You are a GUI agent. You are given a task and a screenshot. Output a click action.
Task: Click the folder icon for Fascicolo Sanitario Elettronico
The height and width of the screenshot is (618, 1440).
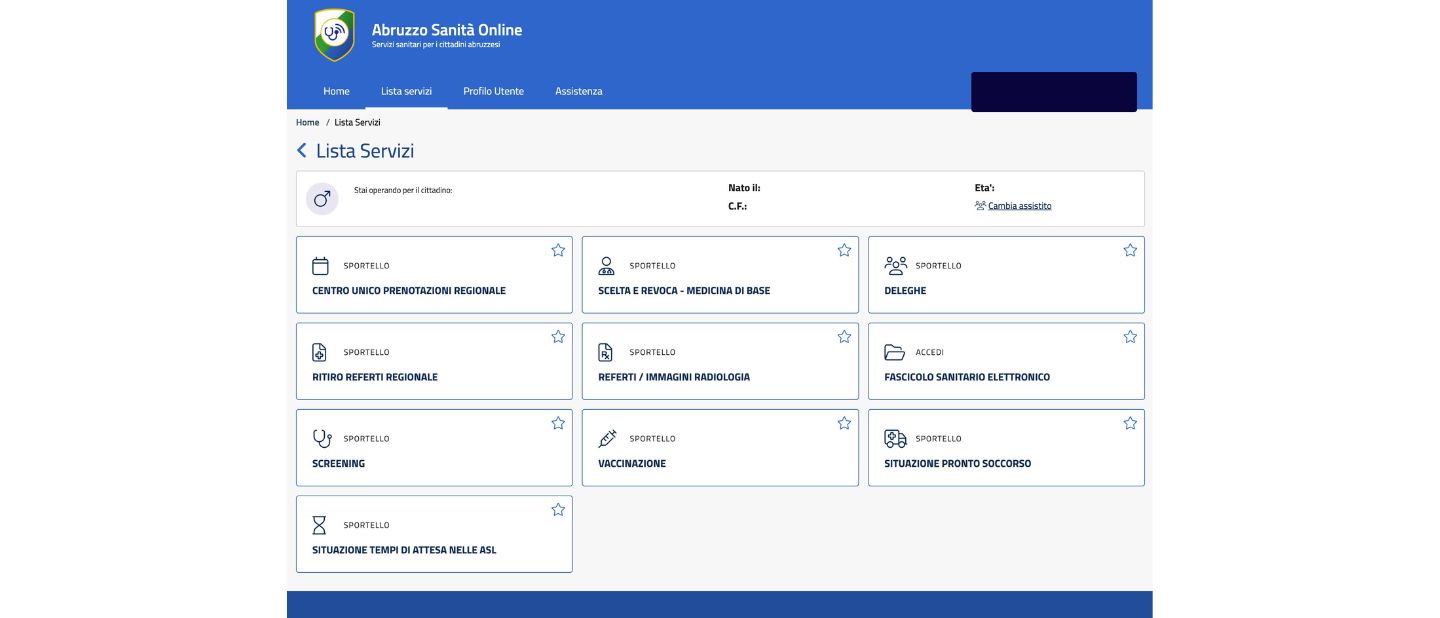894,352
